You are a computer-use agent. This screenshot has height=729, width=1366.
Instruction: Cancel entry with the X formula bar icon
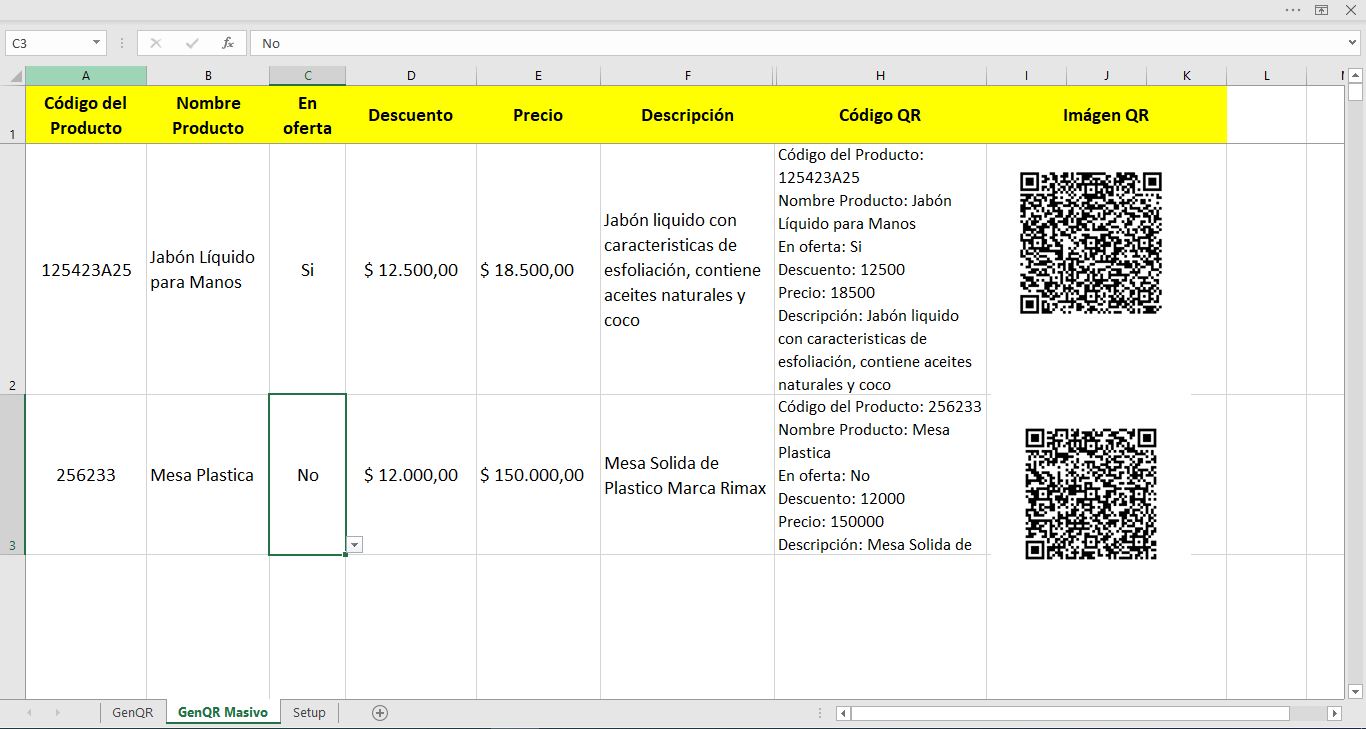click(x=156, y=43)
